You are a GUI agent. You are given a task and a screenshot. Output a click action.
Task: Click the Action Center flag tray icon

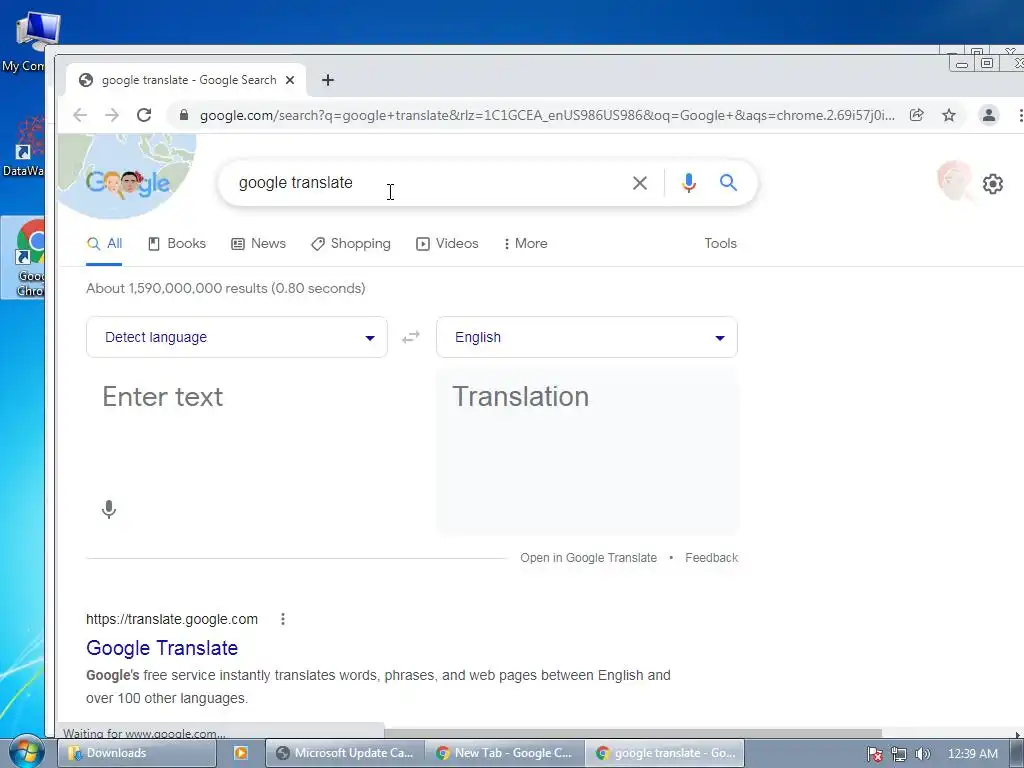pos(874,754)
